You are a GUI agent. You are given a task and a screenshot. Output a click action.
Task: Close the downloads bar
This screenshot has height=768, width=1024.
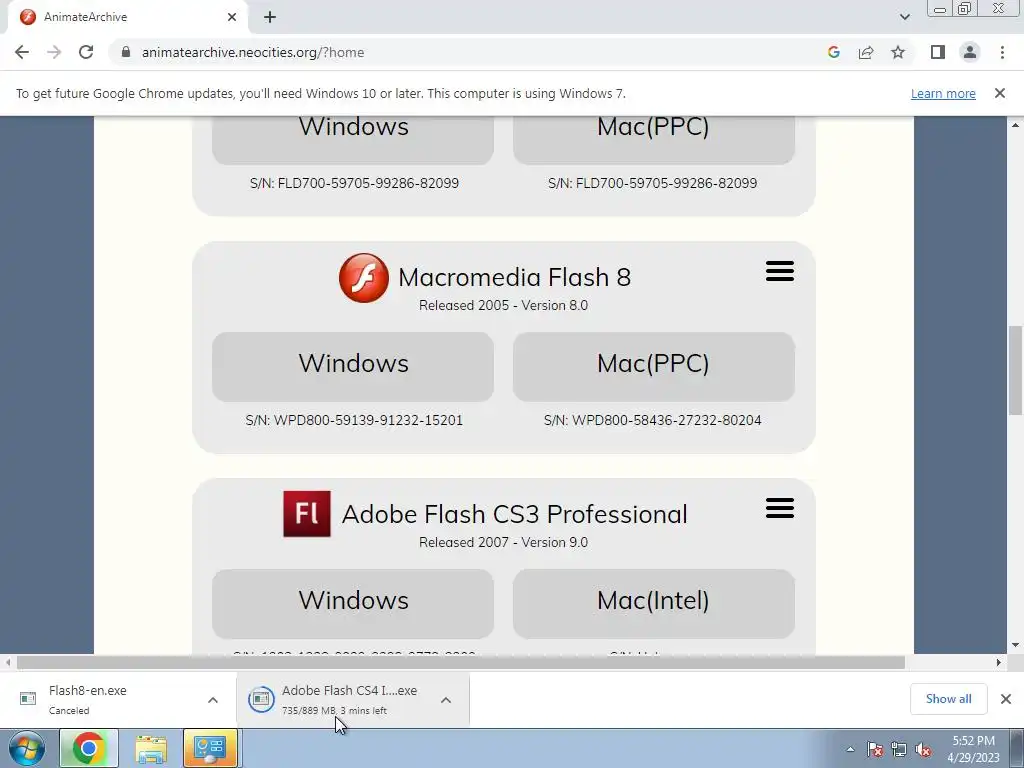click(1006, 699)
